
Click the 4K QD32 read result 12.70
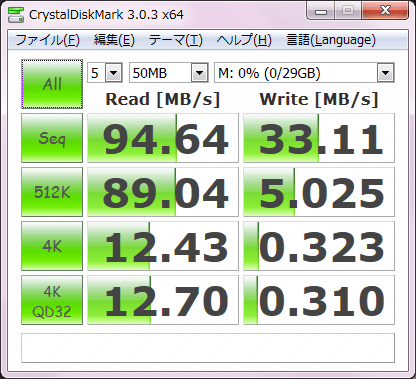tap(163, 300)
